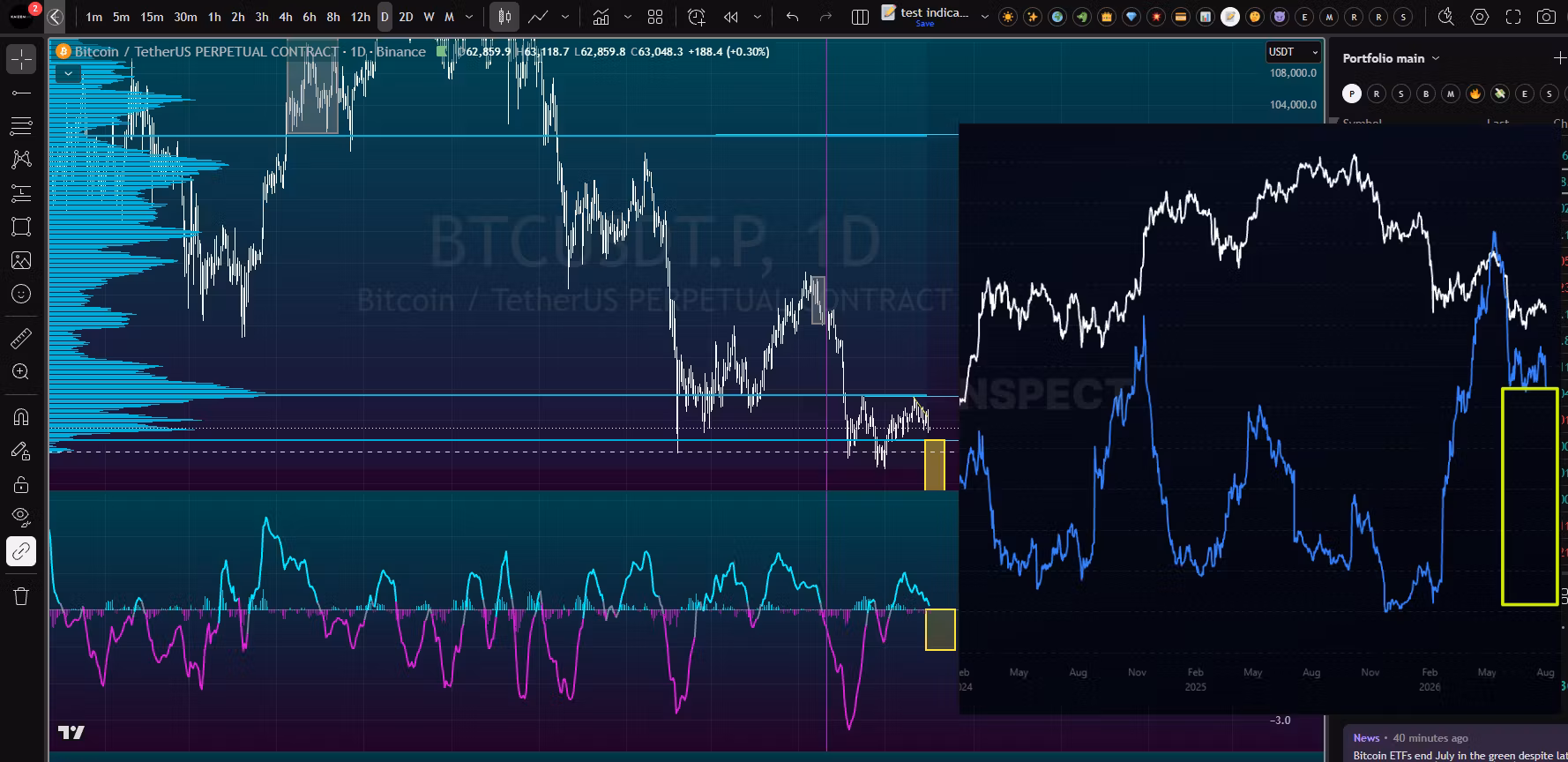Select the W weekly timeframe
Screen dimensions: 1568x762
click(x=429, y=17)
